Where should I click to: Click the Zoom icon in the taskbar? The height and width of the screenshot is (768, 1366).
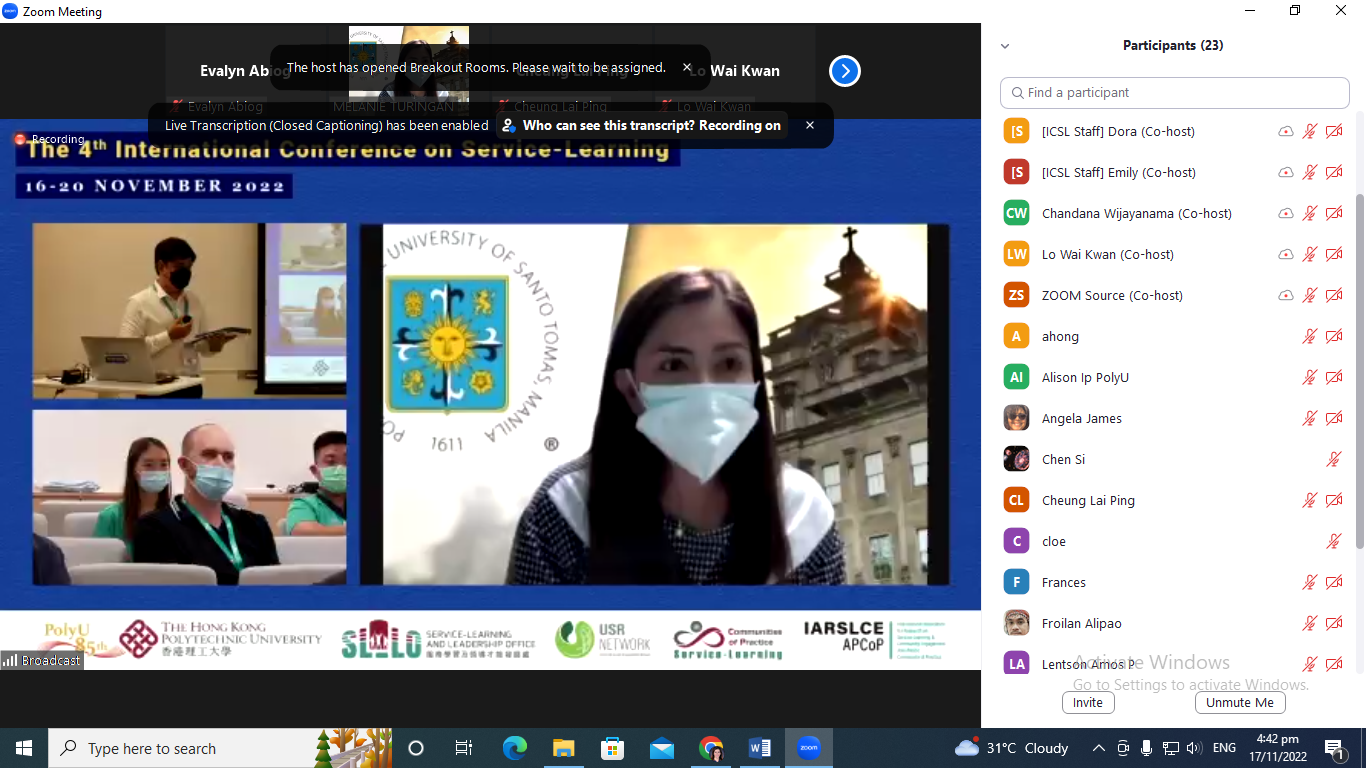click(809, 748)
